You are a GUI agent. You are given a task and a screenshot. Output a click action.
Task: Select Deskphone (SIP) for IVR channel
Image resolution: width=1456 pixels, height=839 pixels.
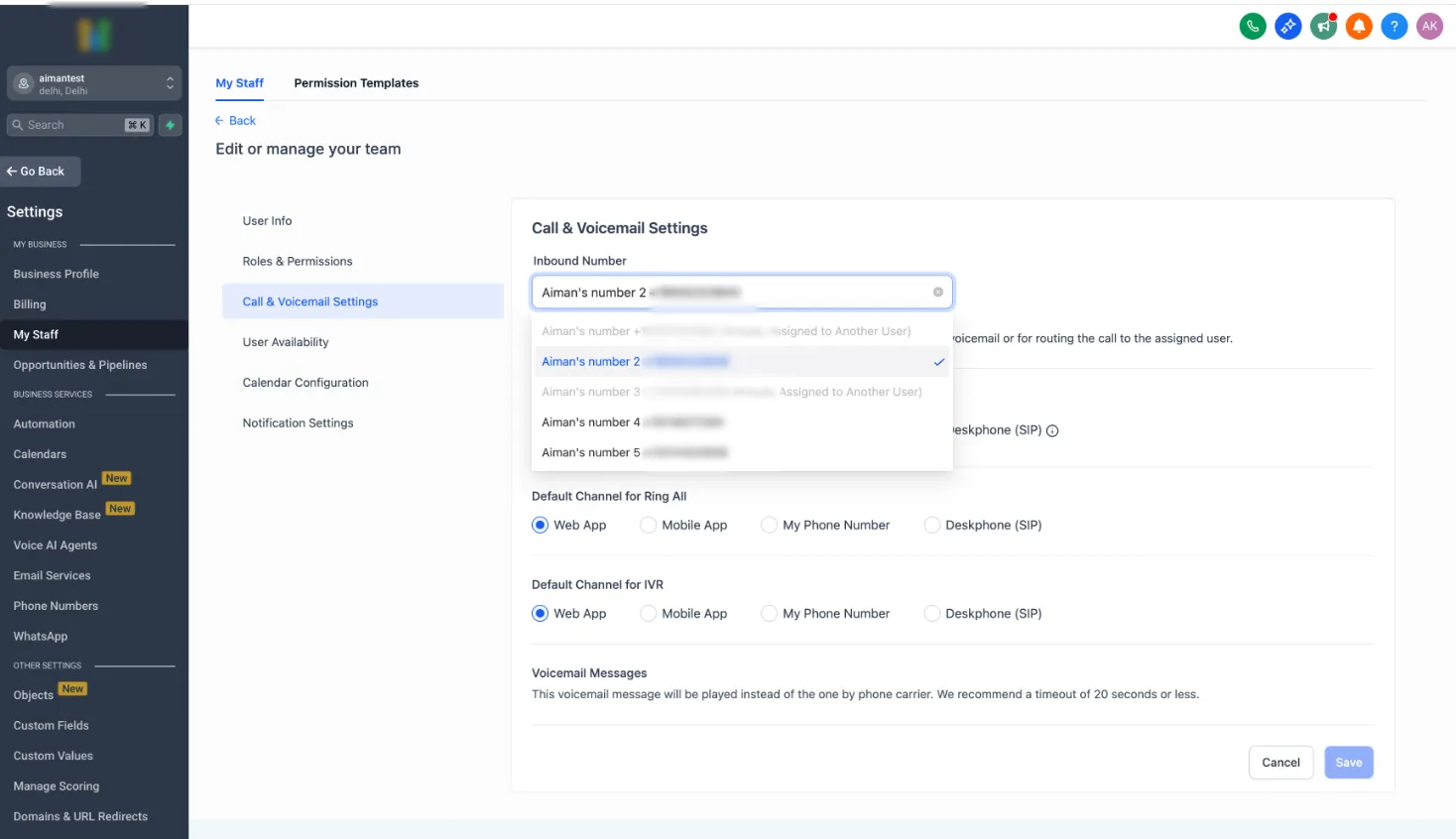pos(931,614)
